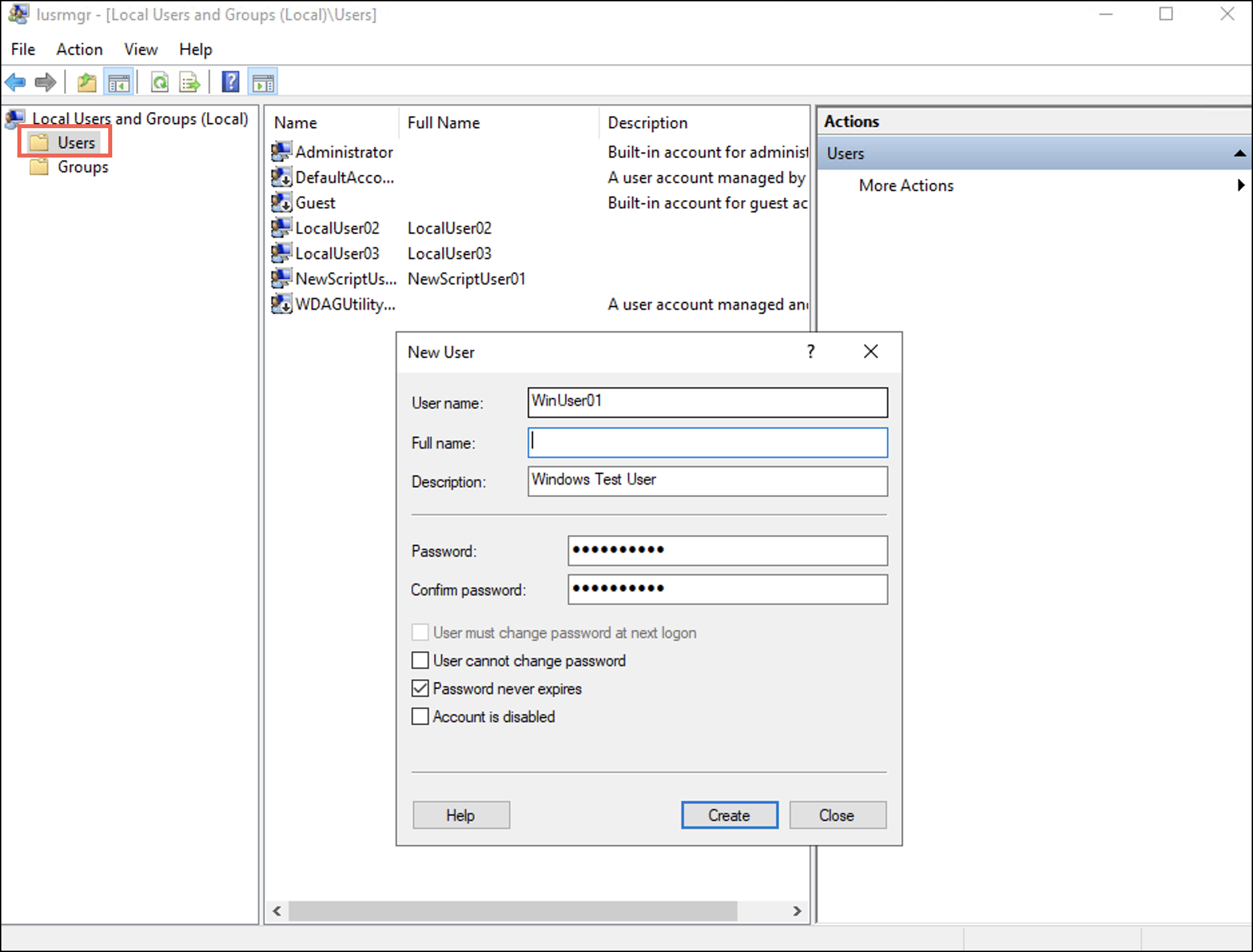Click the Forward arrow toolbar icon
The image size is (1253, 952).
[x=45, y=83]
